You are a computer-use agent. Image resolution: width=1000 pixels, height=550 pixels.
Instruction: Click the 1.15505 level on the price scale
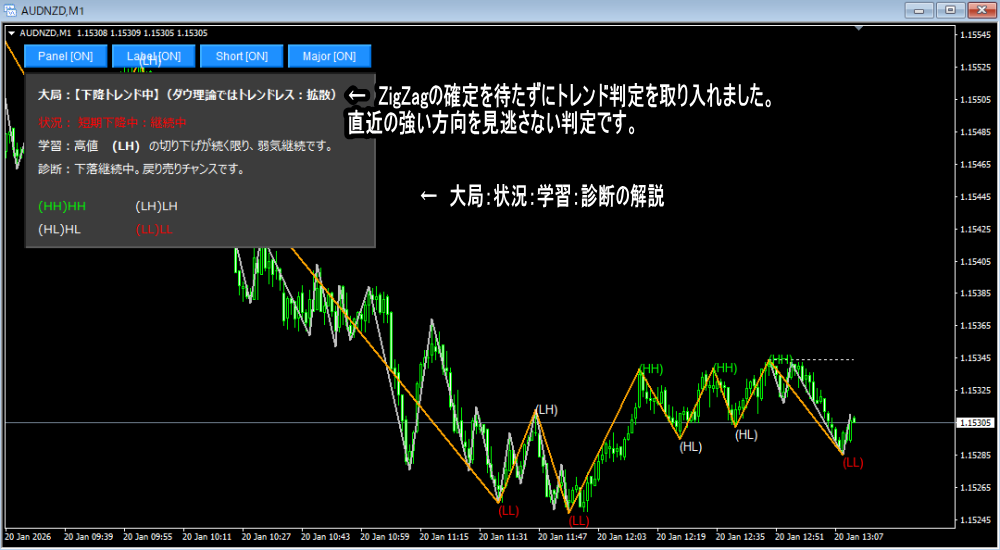click(975, 100)
